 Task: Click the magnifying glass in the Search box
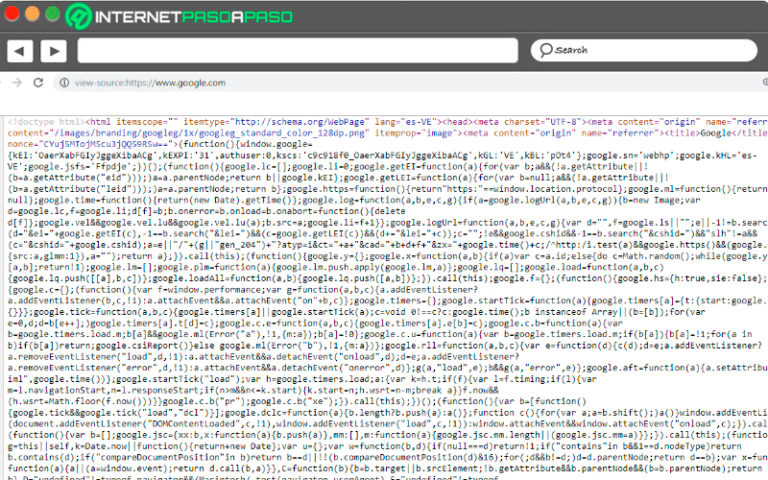(545, 50)
